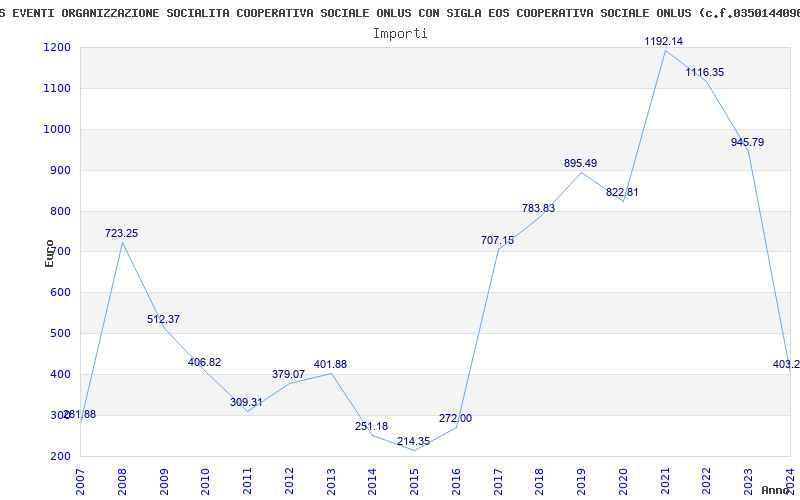
Task: Click the 379.07 data label
Action: (x=288, y=374)
